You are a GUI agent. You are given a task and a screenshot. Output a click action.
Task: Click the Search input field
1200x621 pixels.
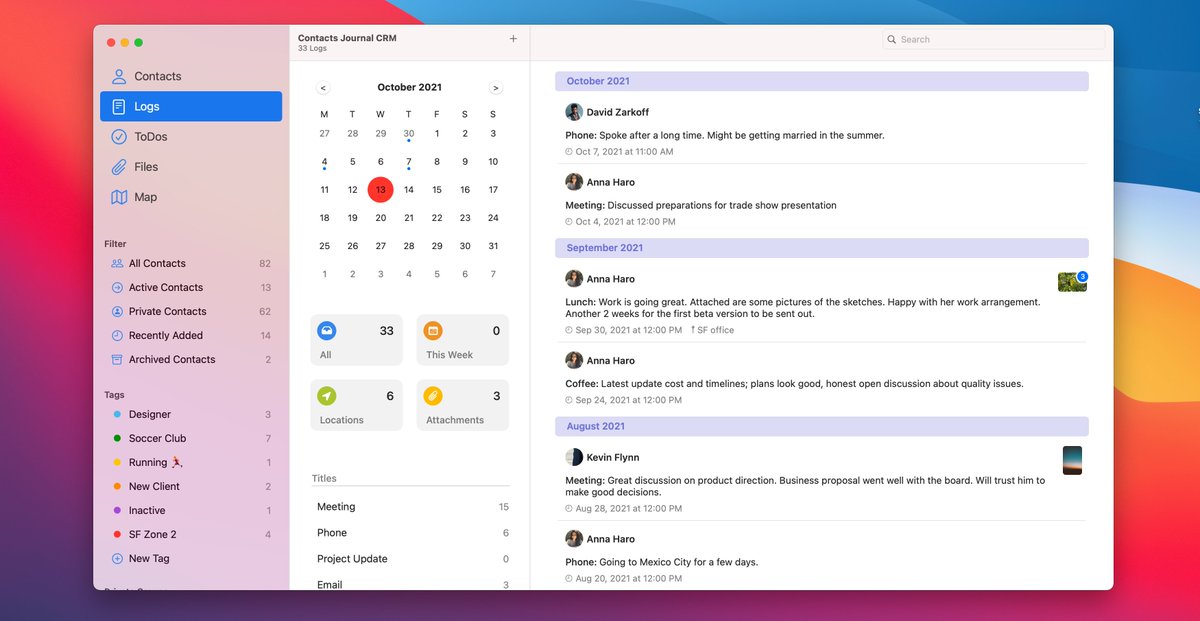(x=993, y=39)
